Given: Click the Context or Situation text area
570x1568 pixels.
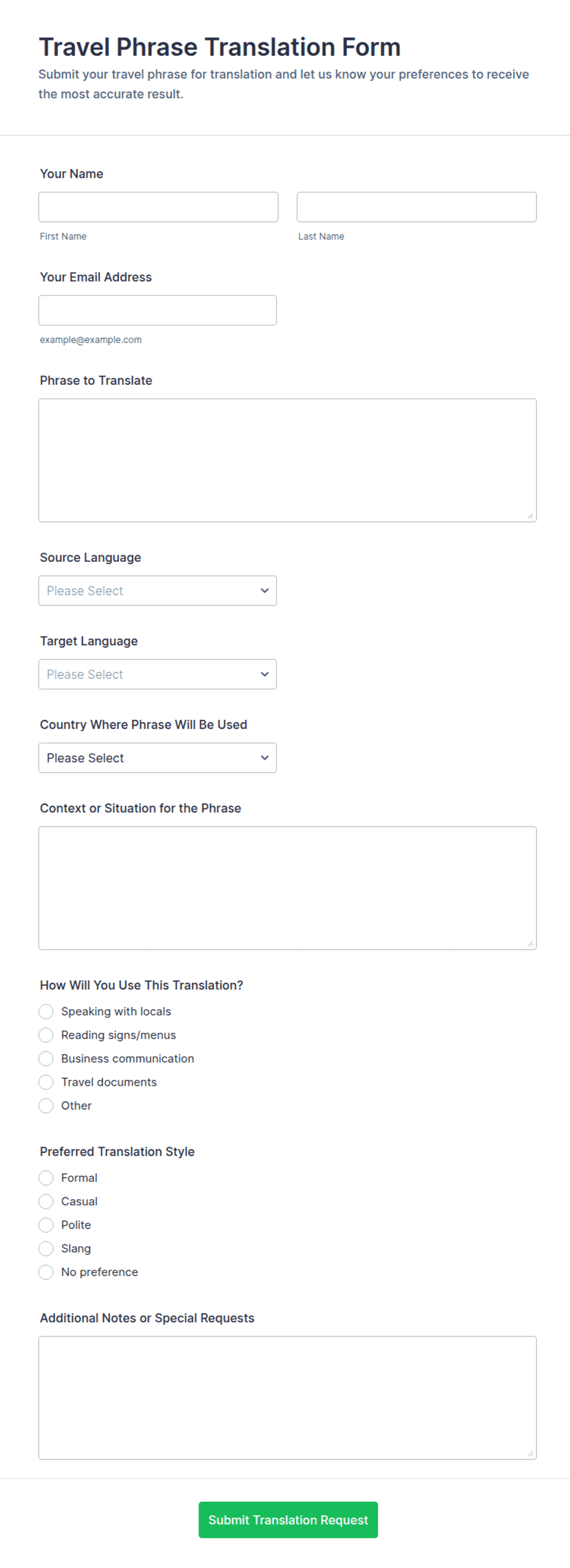Looking at the screenshot, I should tap(287, 887).
